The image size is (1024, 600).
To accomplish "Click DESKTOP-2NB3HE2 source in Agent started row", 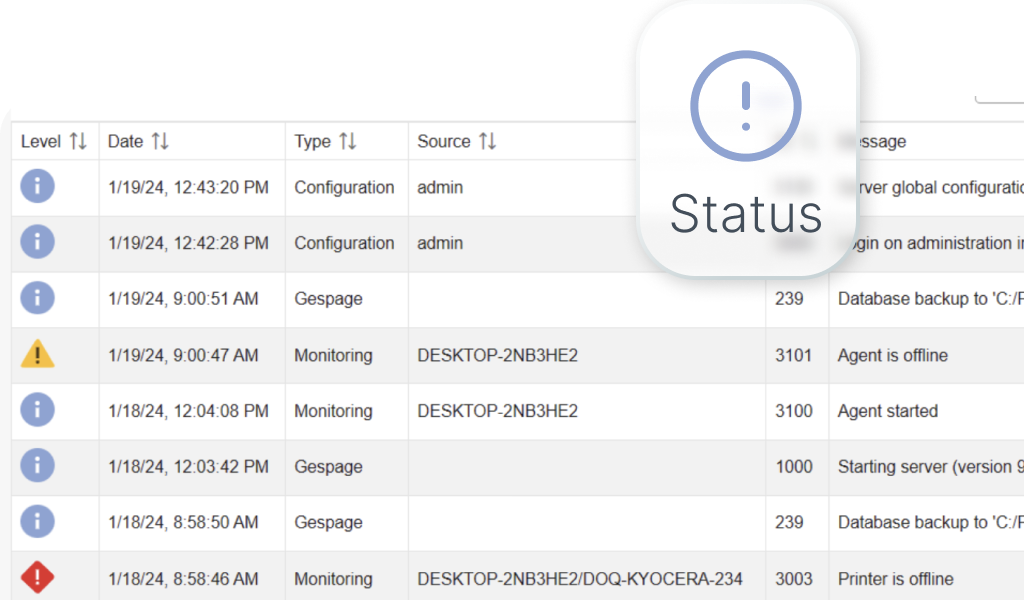I will click(498, 411).
